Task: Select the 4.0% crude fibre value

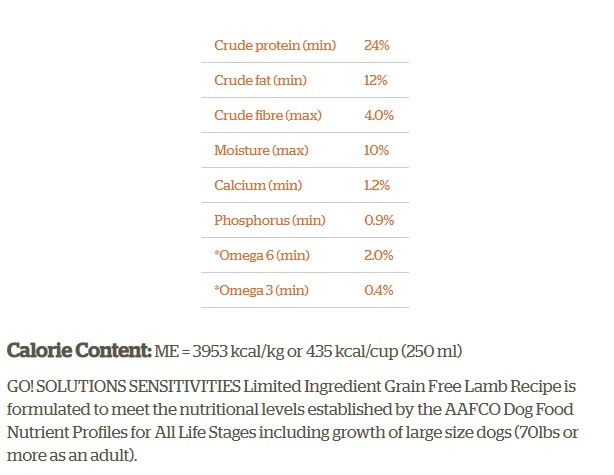Action: (379, 115)
